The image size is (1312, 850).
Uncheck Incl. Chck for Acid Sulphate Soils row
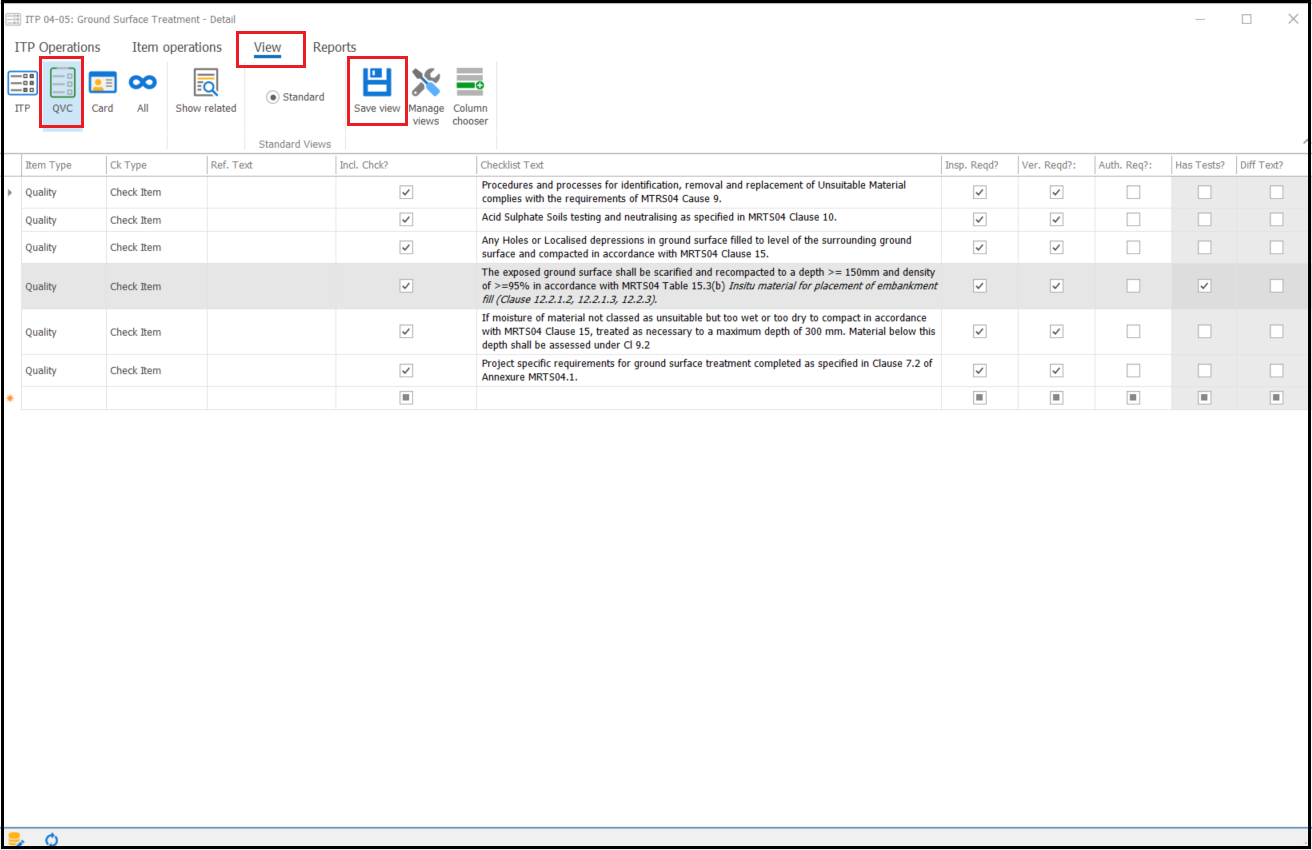coord(406,220)
